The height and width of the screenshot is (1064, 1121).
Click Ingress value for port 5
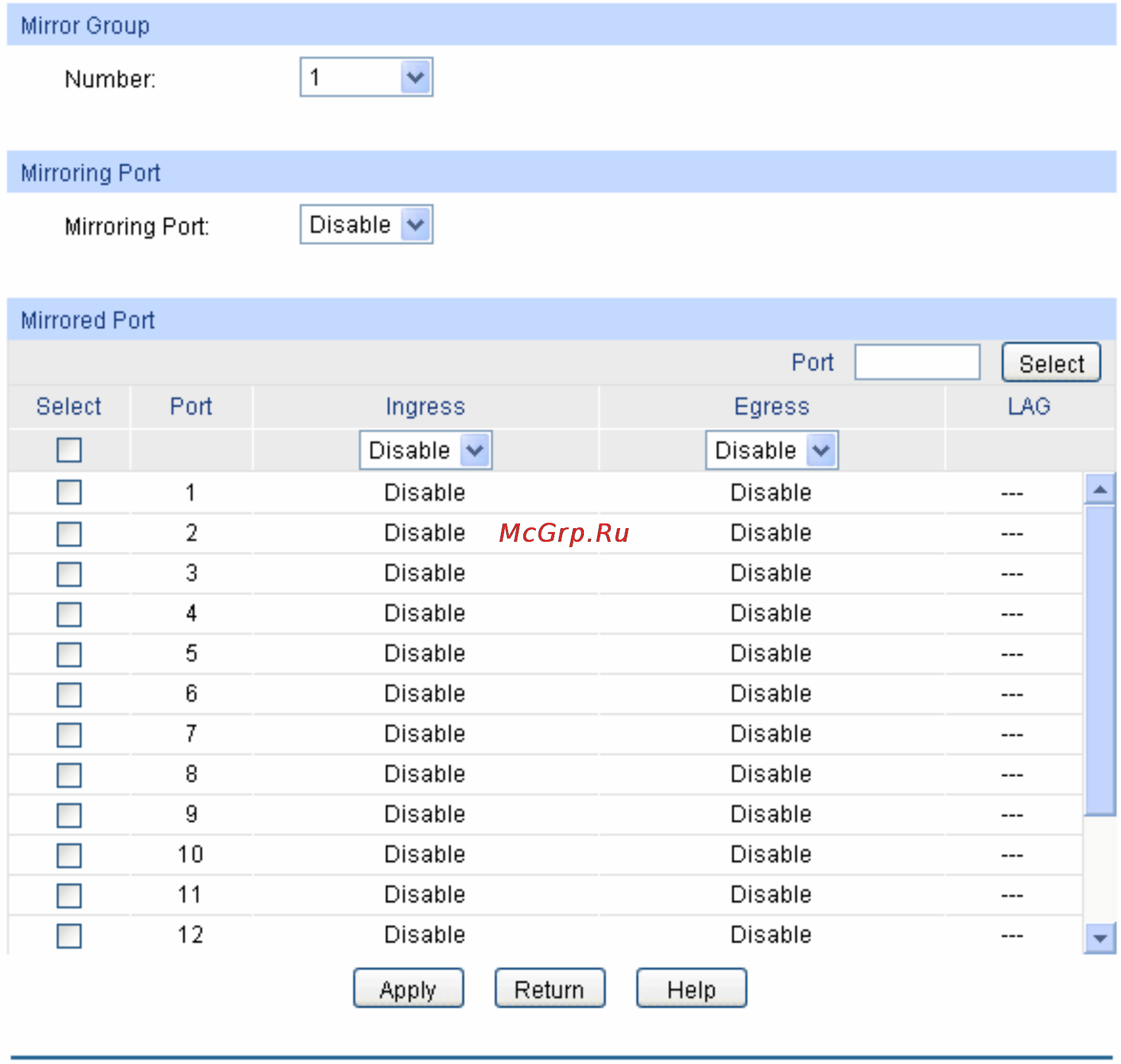coord(425,653)
